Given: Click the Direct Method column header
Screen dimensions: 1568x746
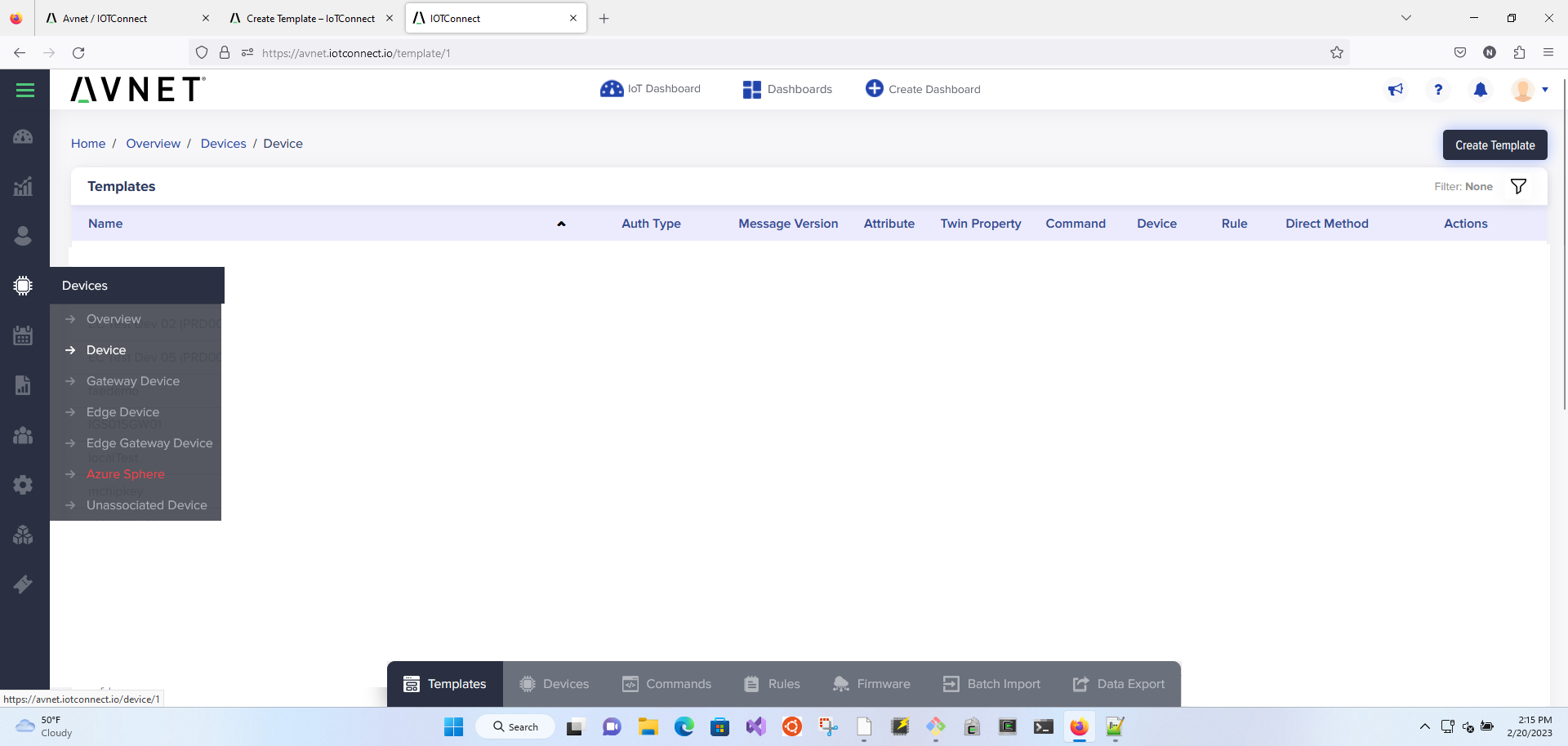Looking at the screenshot, I should click(x=1326, y=224).
